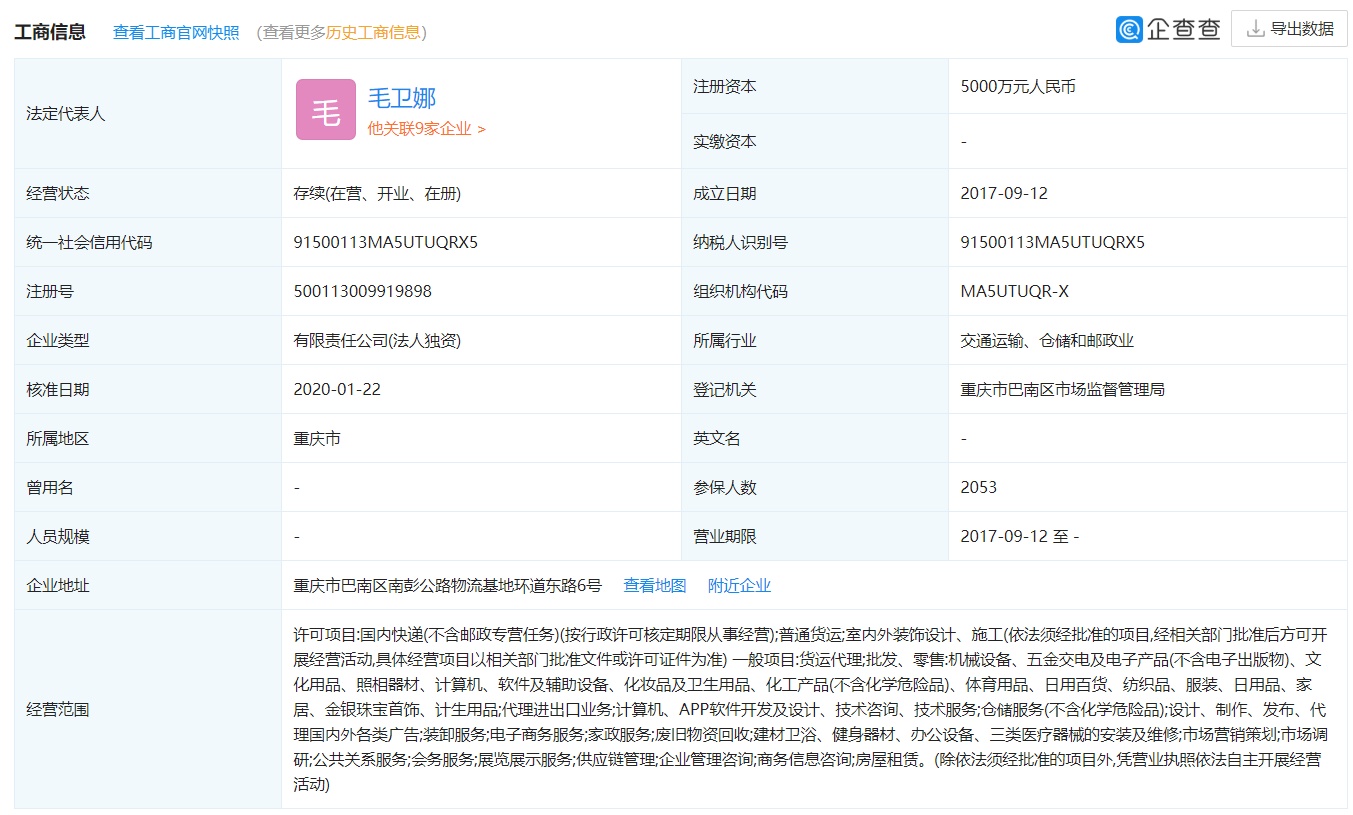
Task: Click the 参保人数 value 2053
Action: click(x=978, y=488)
